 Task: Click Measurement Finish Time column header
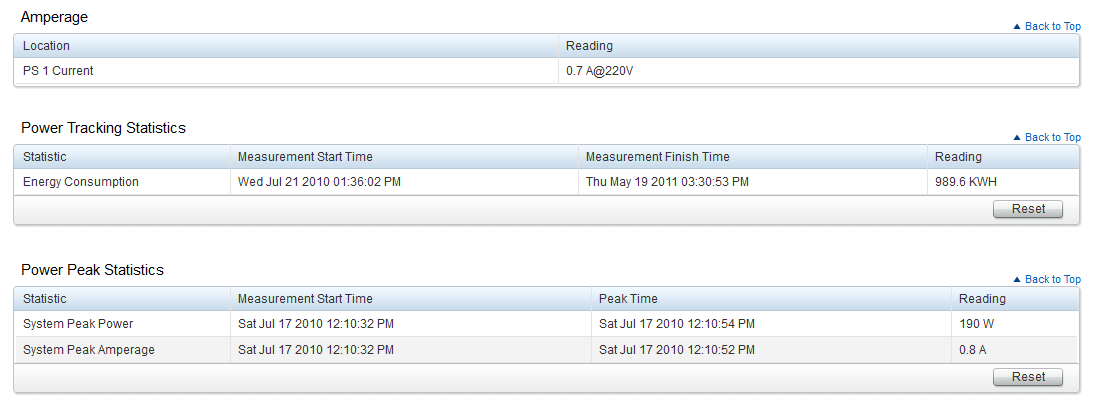(x=657, y=157)
